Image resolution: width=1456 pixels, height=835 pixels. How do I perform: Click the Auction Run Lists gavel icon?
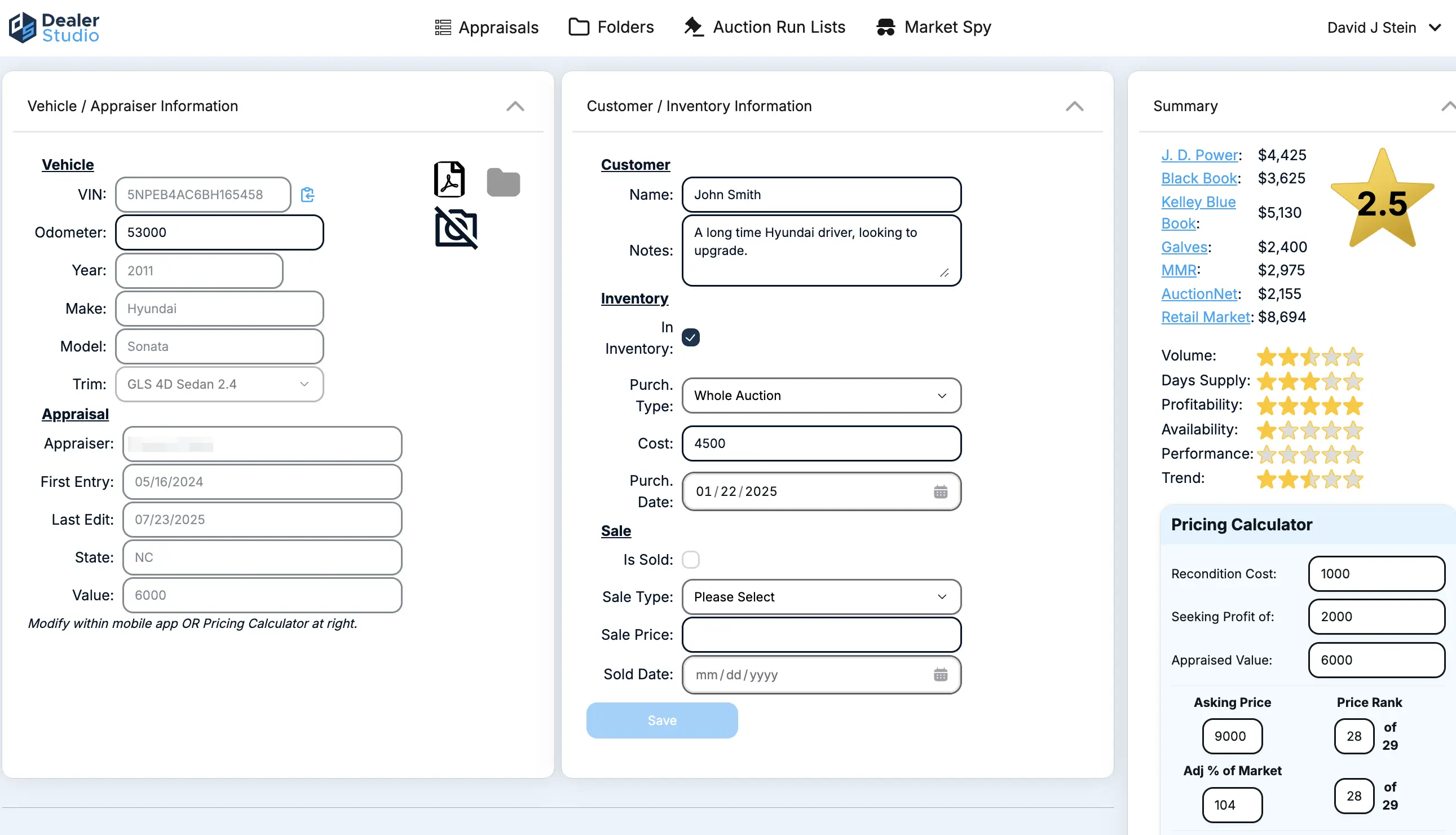click(694, 27)
